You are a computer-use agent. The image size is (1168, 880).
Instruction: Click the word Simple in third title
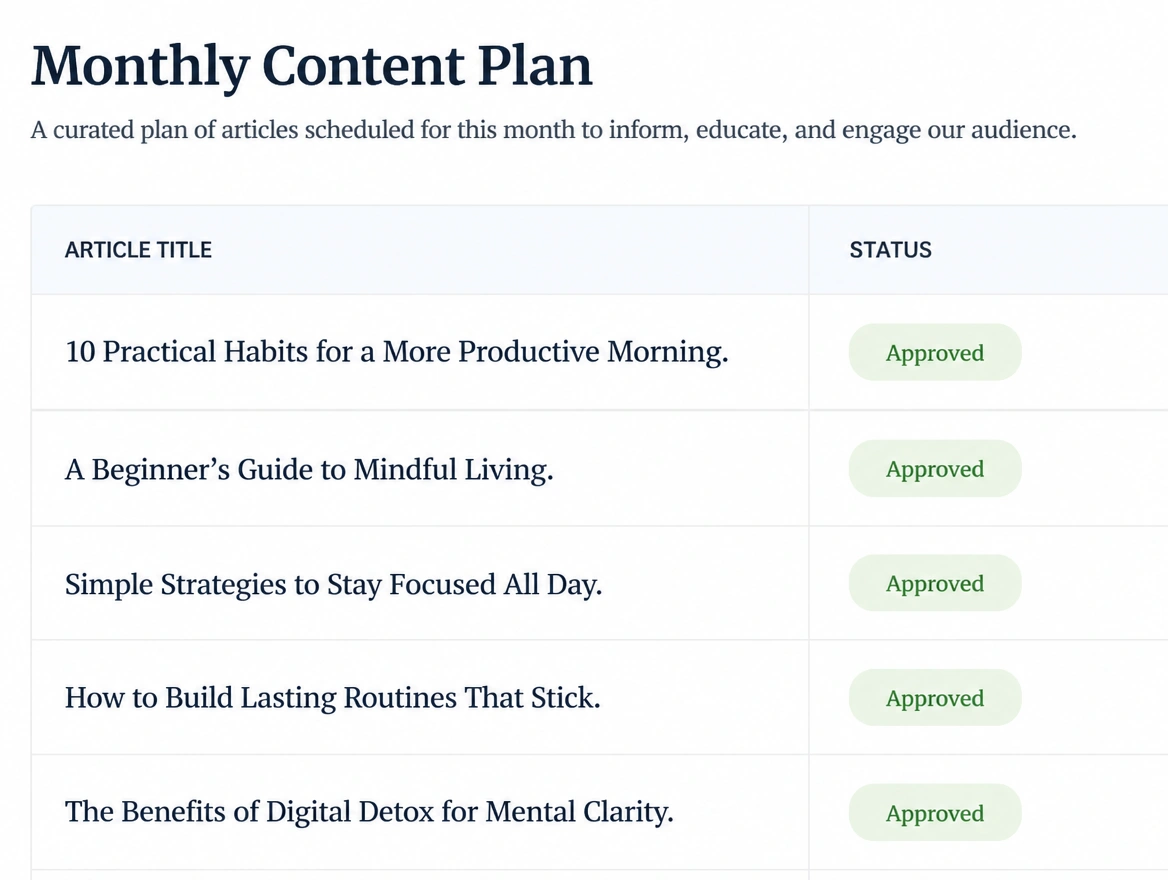[x=109, y=585]
